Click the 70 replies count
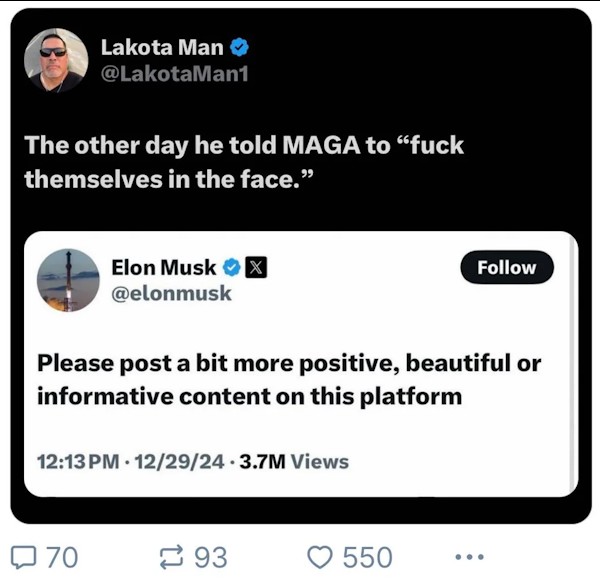 pyautogui.click(x=62, y=556)
